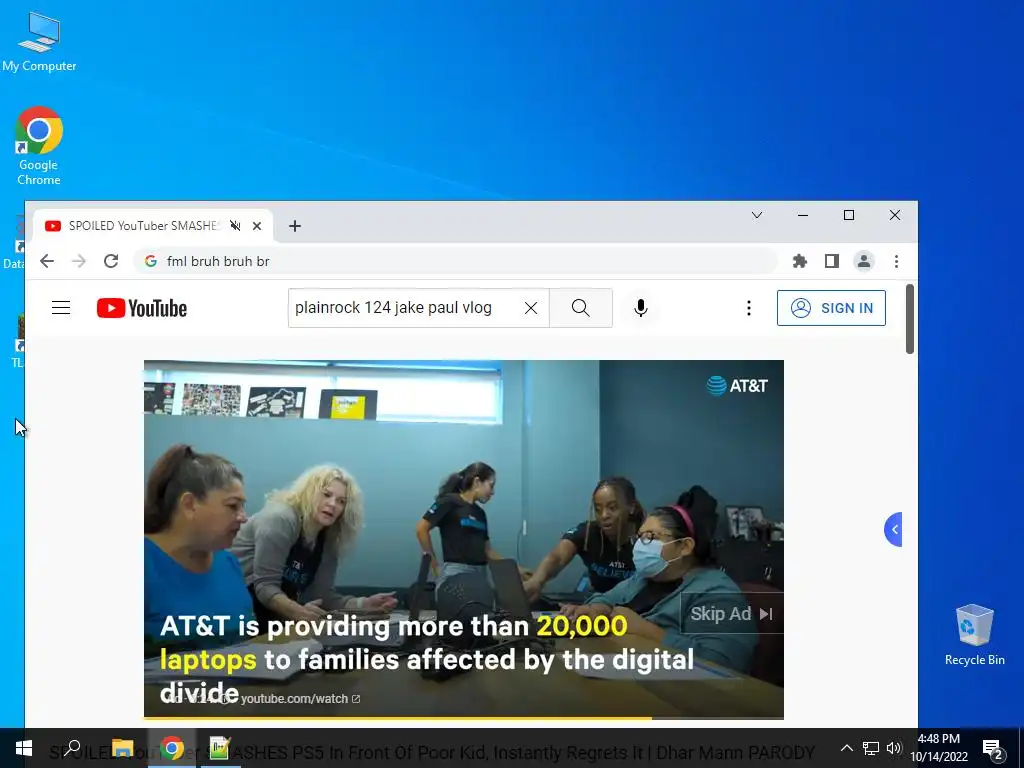Image resolution: width=1024 pixels, height=768 pixels.
Task: Click the page vertical scrollbar
Action: 910,319
